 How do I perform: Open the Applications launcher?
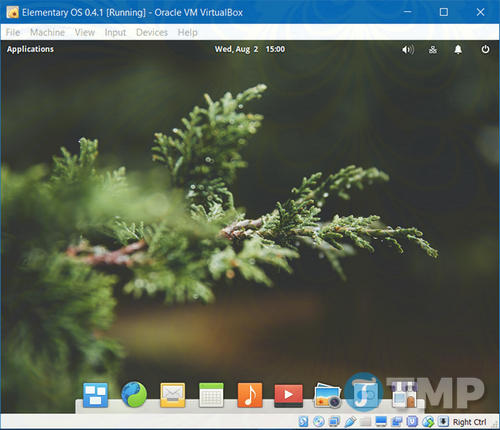(x=30, y=49)
